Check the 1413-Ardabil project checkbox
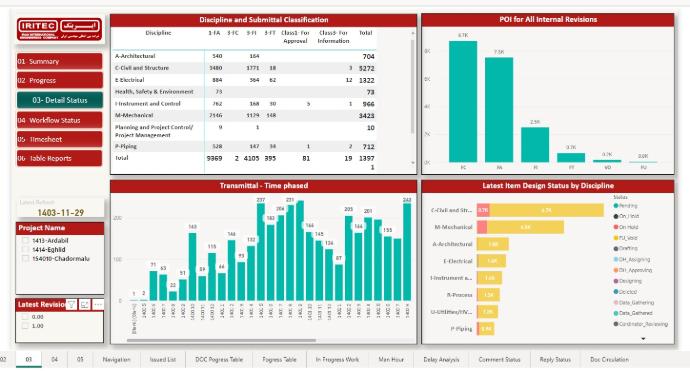This screenshot has width=690, height=371. (25, 241)
